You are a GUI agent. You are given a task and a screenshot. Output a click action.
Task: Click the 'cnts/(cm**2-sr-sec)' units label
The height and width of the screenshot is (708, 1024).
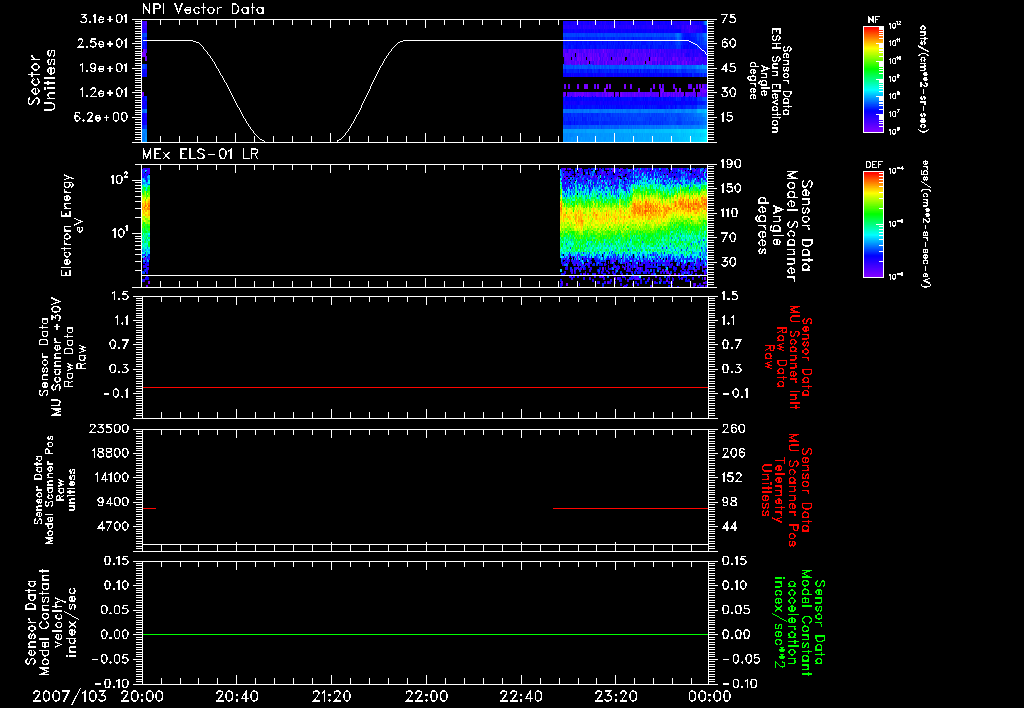click(x=923, y=79)
